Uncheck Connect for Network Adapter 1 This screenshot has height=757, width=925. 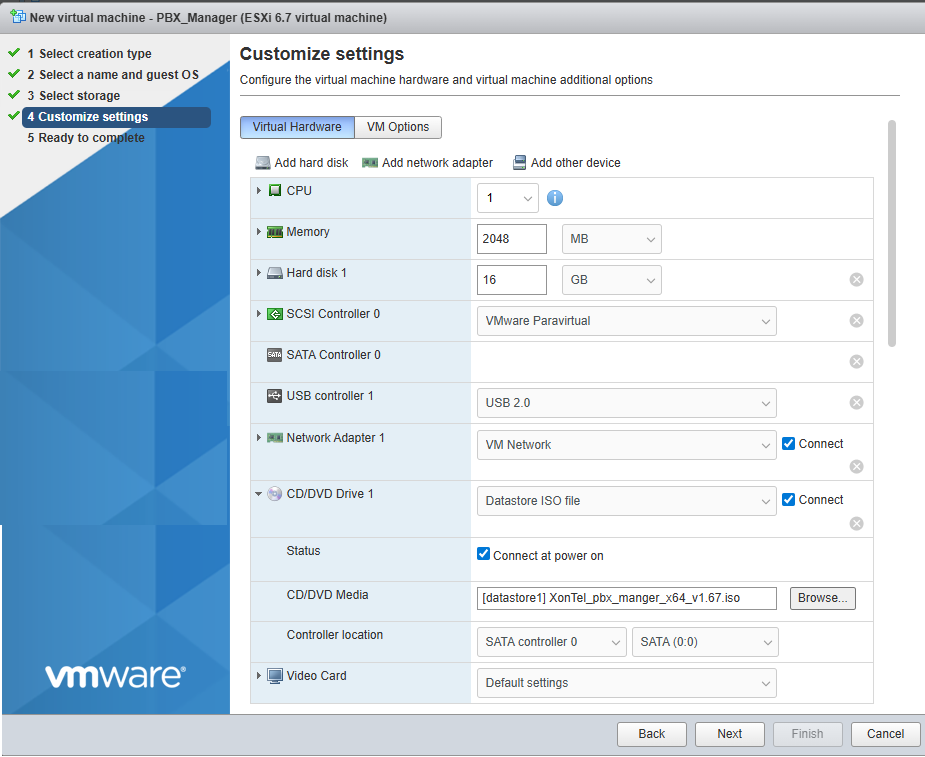789,444
